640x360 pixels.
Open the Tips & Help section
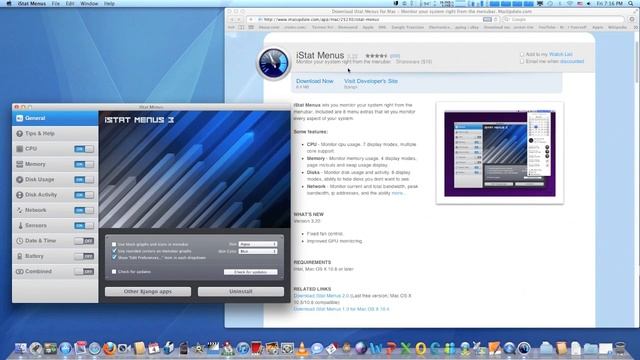pos(55,133)
